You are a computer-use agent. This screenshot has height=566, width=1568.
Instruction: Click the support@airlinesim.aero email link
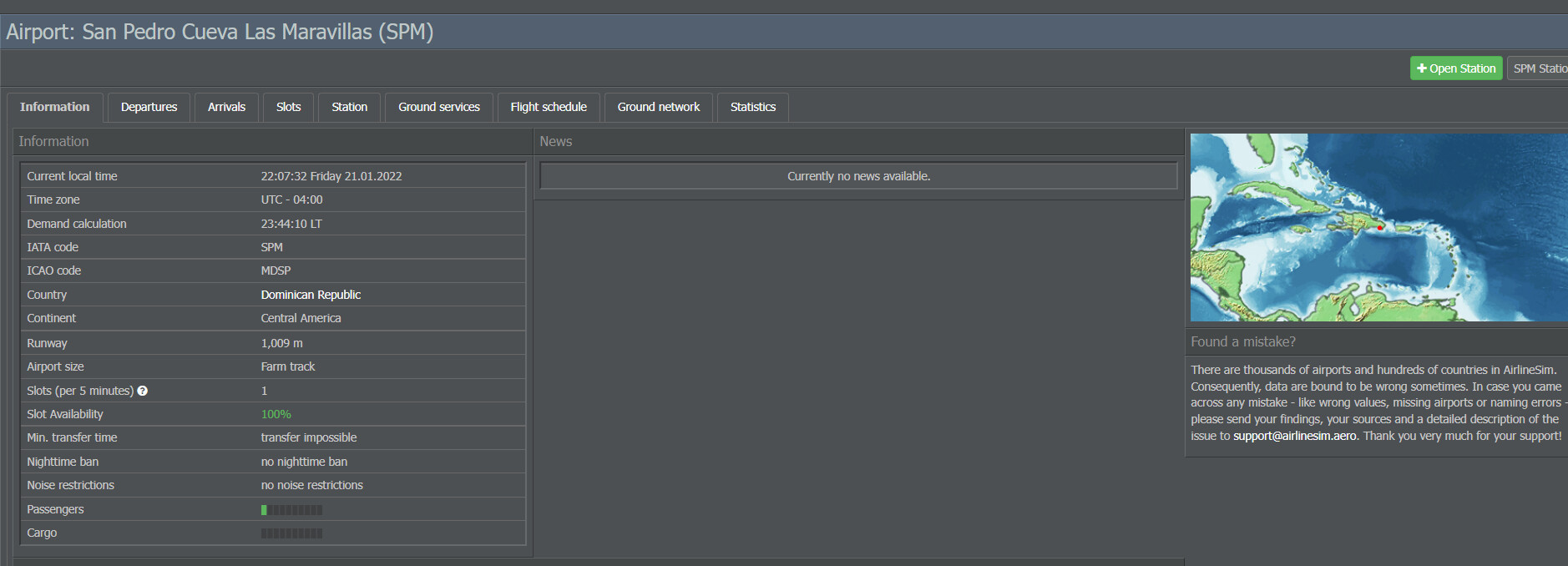pyautogui.click(x=1294, y=436)
